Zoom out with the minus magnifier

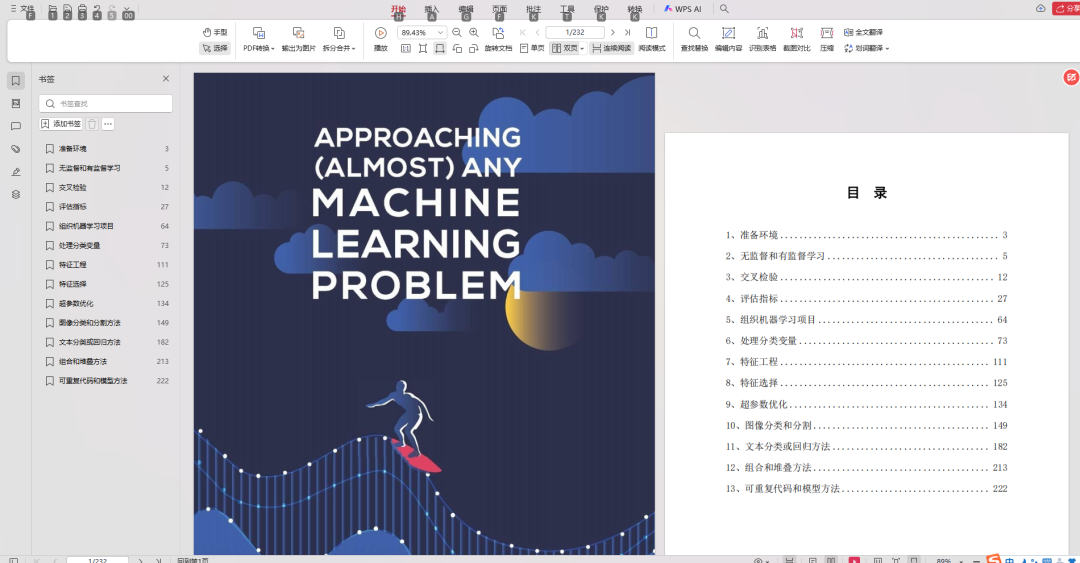pyautogui.click(x=457, y=32)
